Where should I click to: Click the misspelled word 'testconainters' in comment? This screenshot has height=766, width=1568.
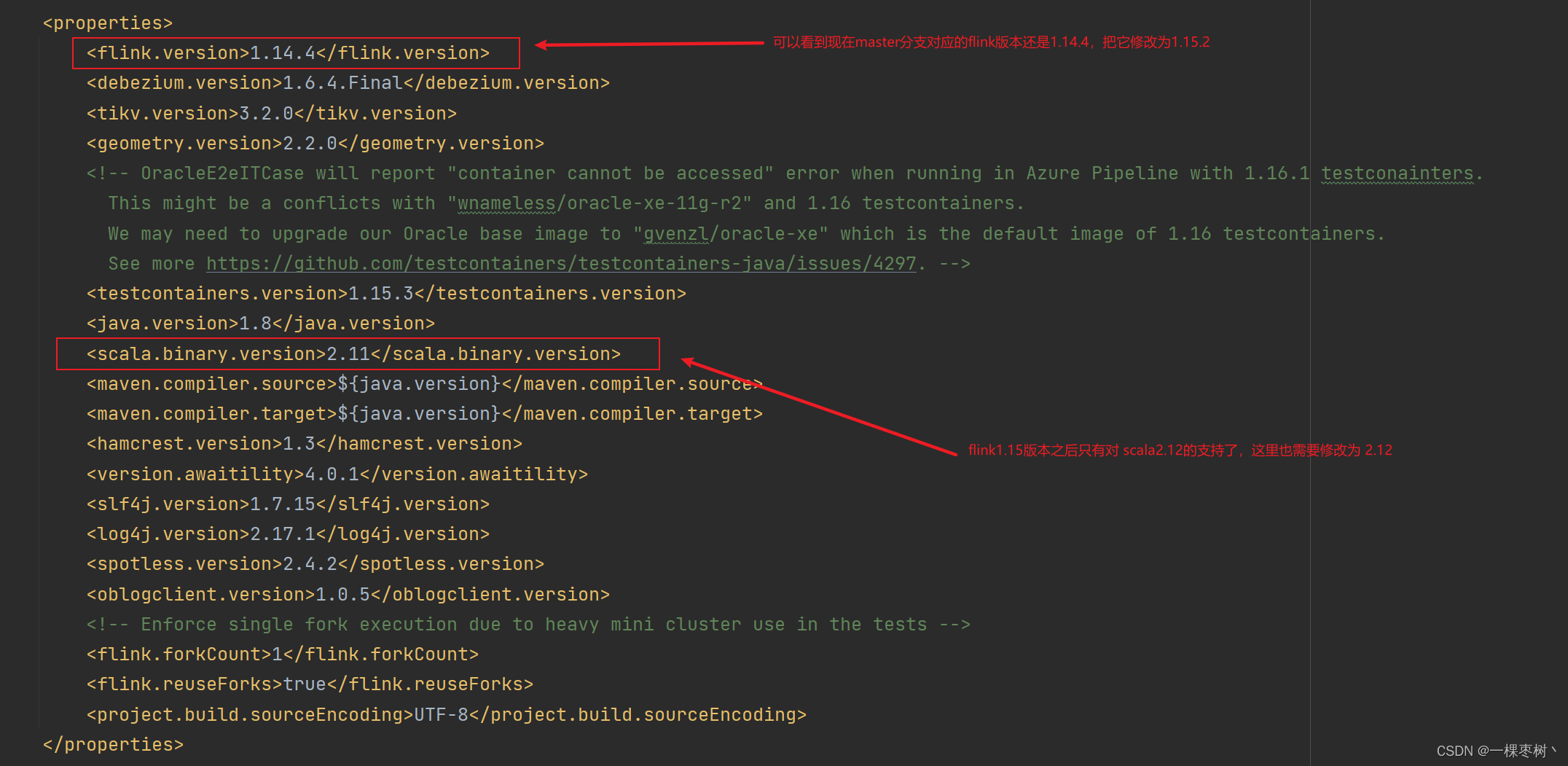(1398, 173)
